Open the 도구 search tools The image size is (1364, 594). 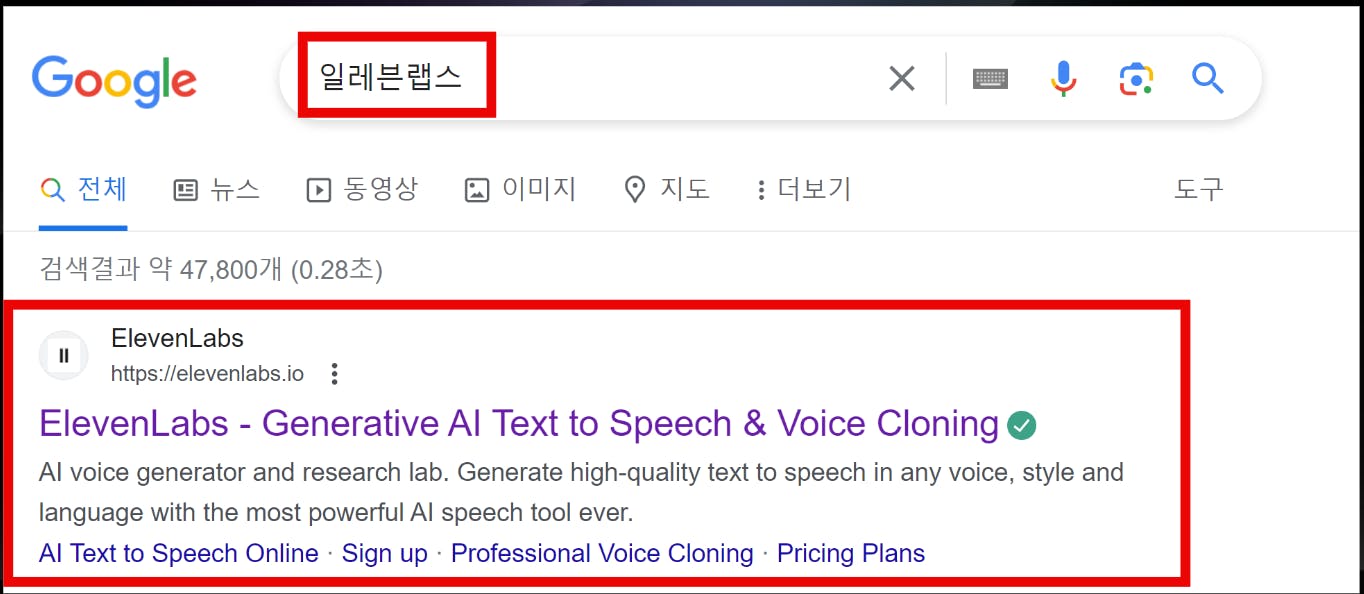tap(1198, 189)
